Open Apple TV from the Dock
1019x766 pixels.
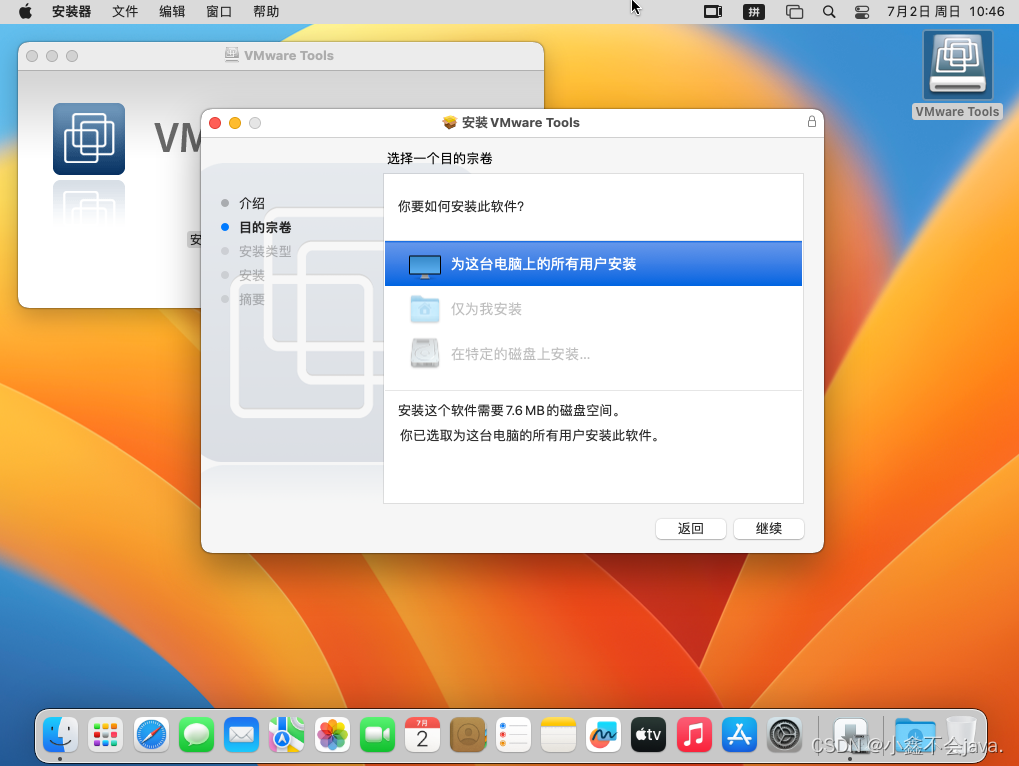pos(649,735)
